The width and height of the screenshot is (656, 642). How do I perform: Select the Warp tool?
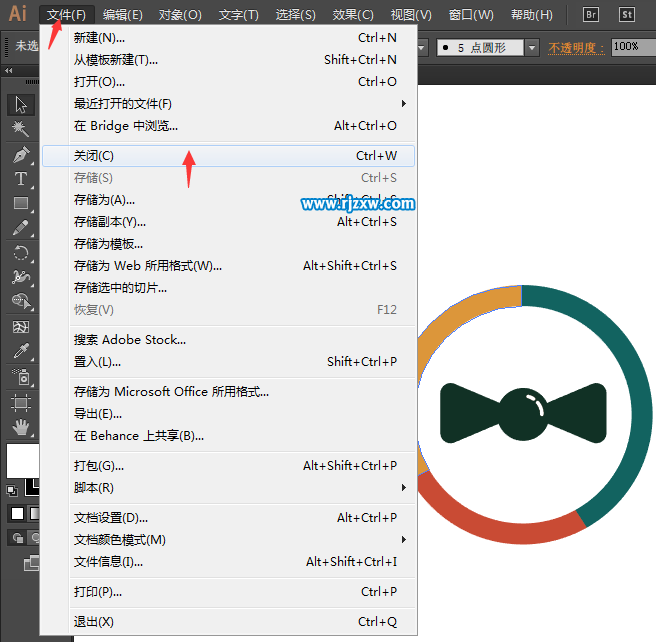click(20, 277)
